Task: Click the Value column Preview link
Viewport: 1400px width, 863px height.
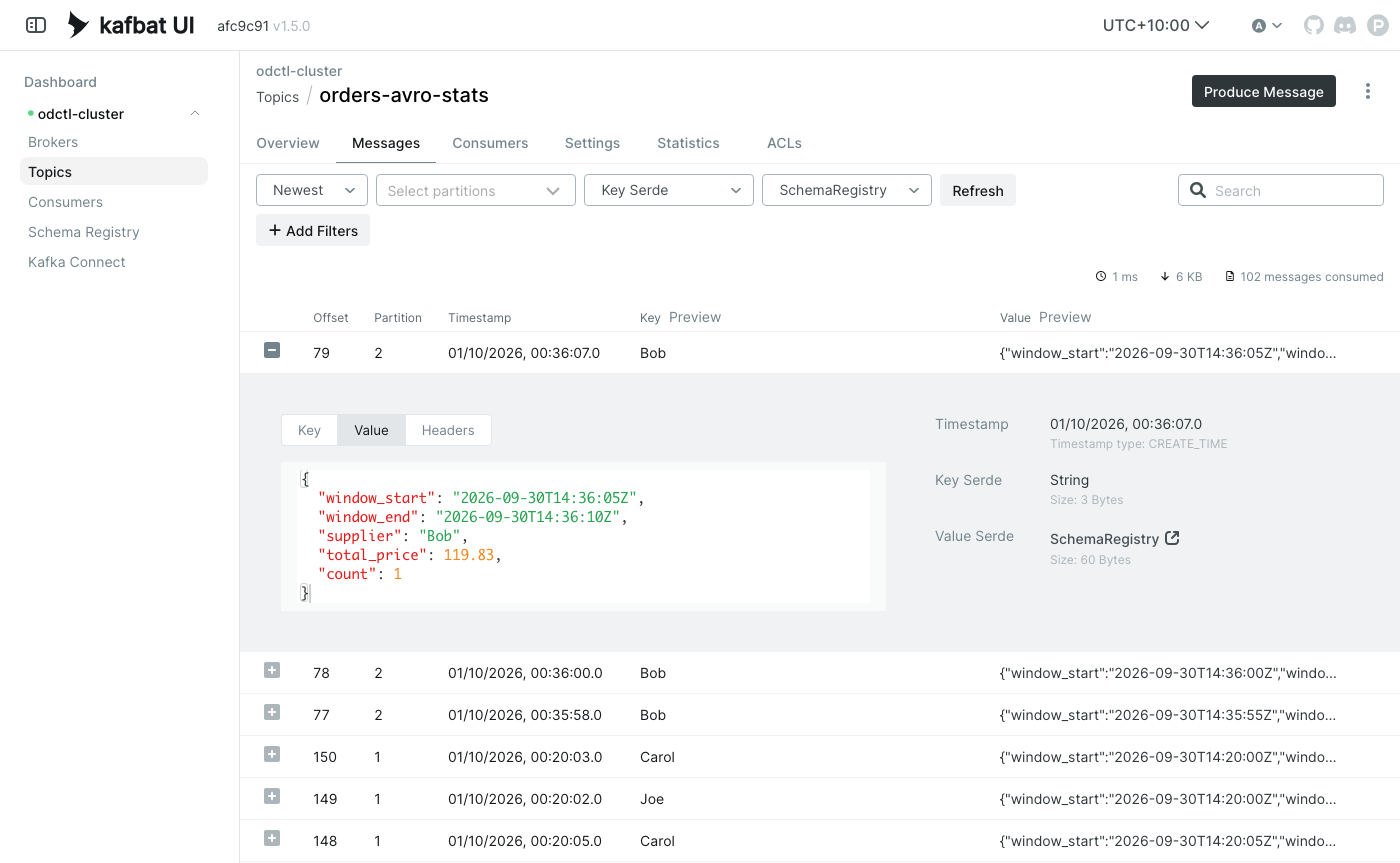Action: [1065, 317]
